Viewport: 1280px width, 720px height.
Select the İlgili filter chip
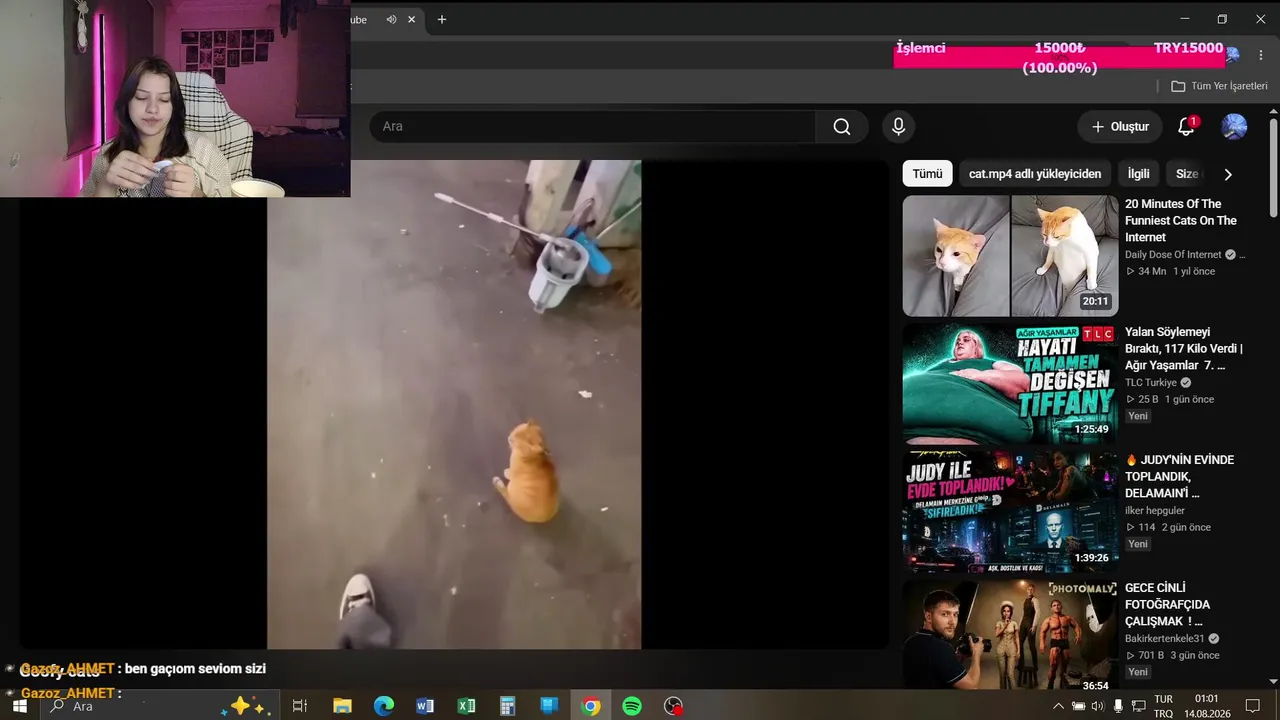tap(1138, 174)
